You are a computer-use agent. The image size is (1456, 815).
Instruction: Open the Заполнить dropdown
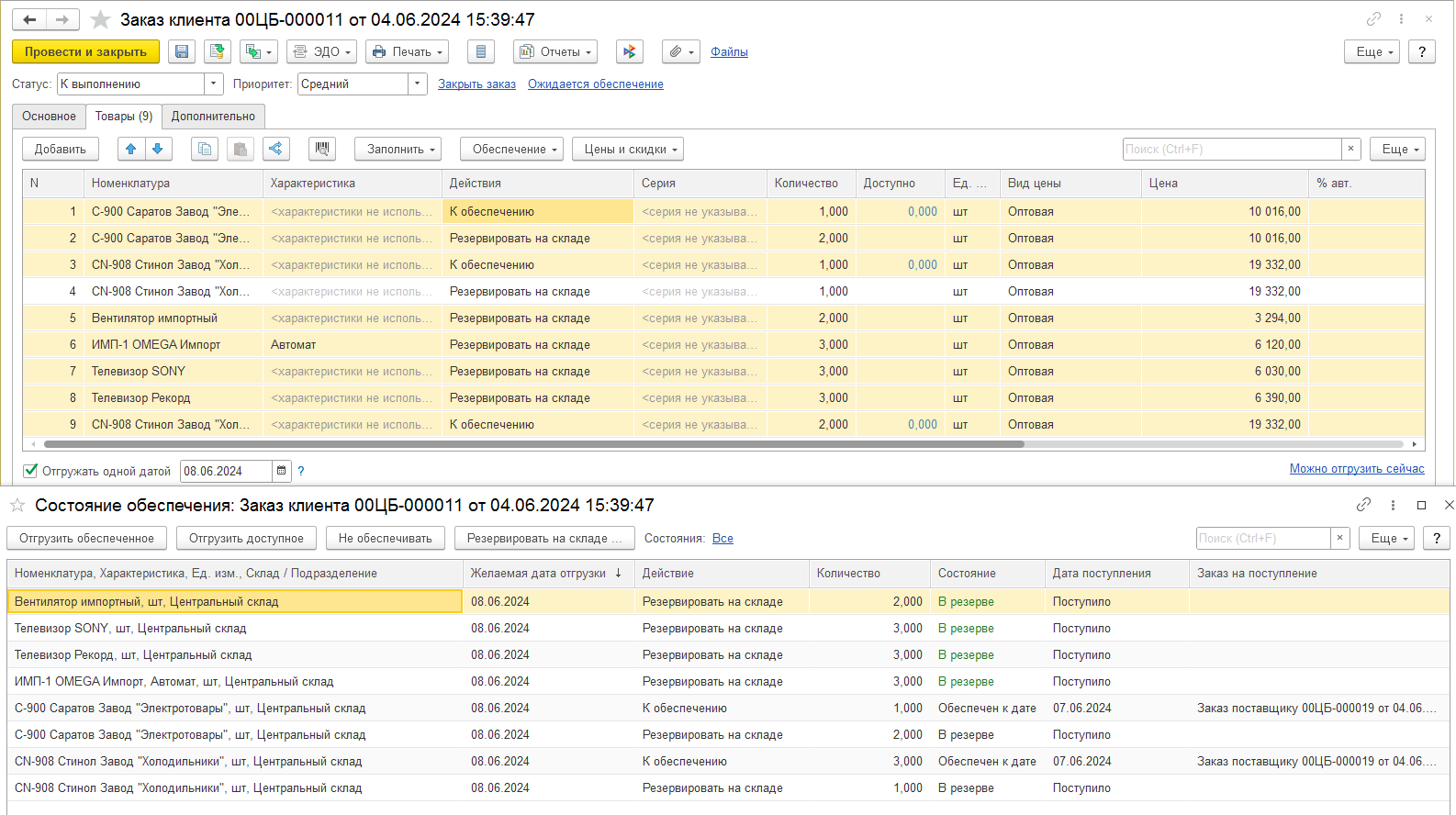[x=398, y=149]
